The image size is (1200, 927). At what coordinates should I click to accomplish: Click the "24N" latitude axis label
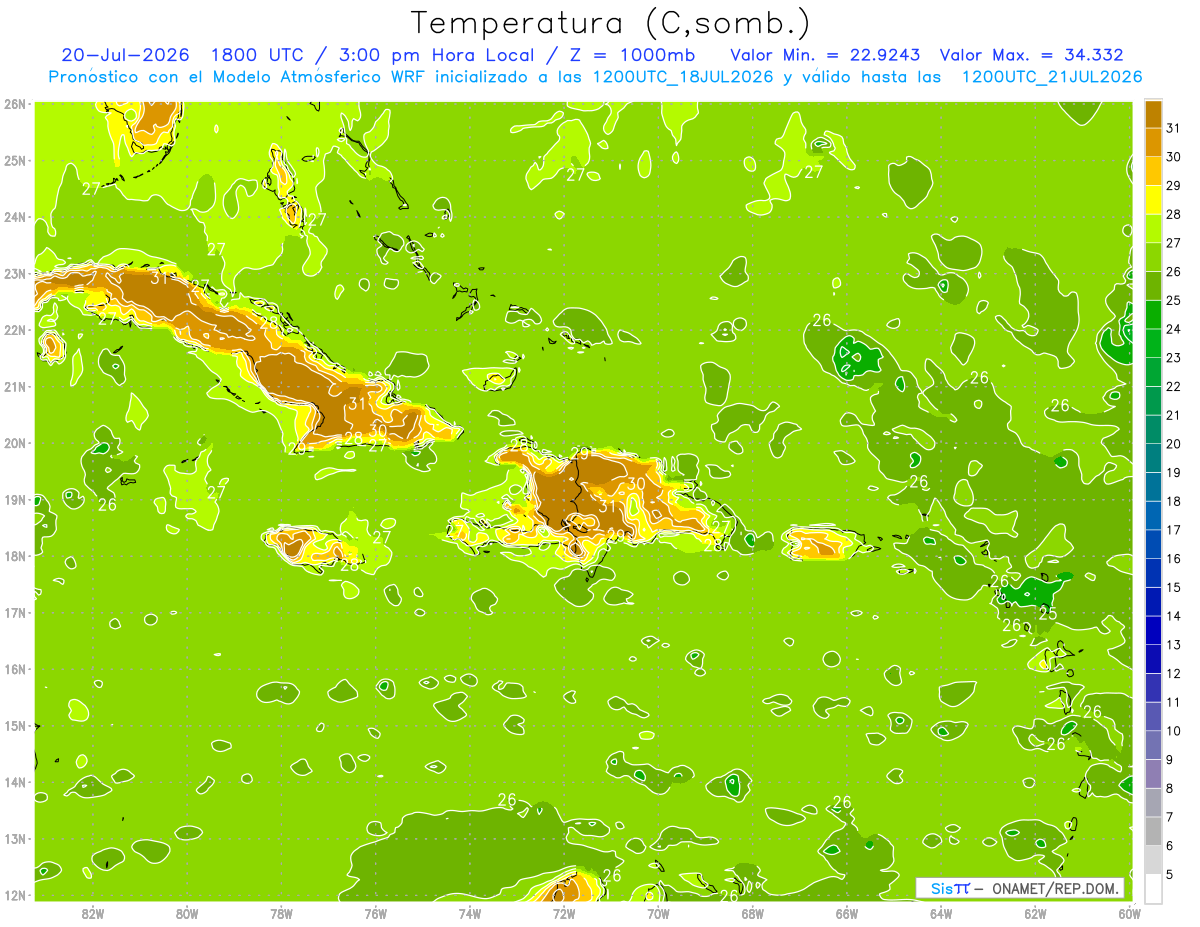pyautogui.click(x=16, y=217)
